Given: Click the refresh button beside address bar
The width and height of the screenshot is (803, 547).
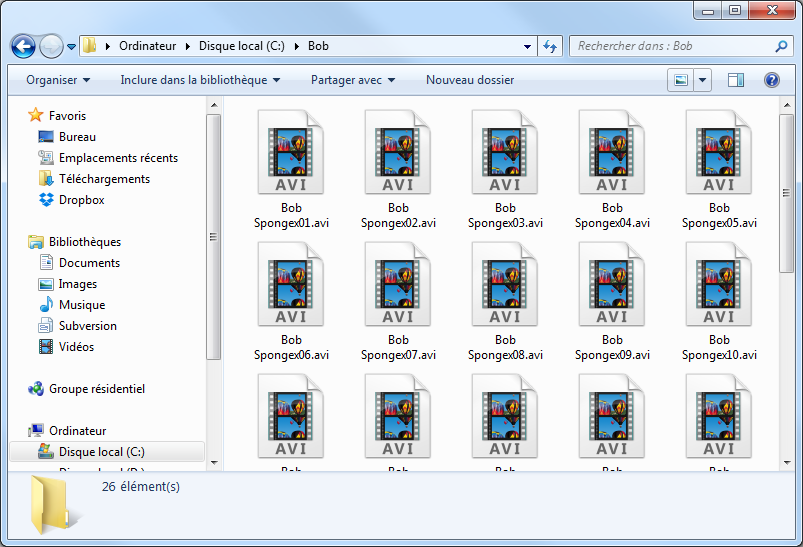Looking at the screenshot, I should click(x=551, y=46).
